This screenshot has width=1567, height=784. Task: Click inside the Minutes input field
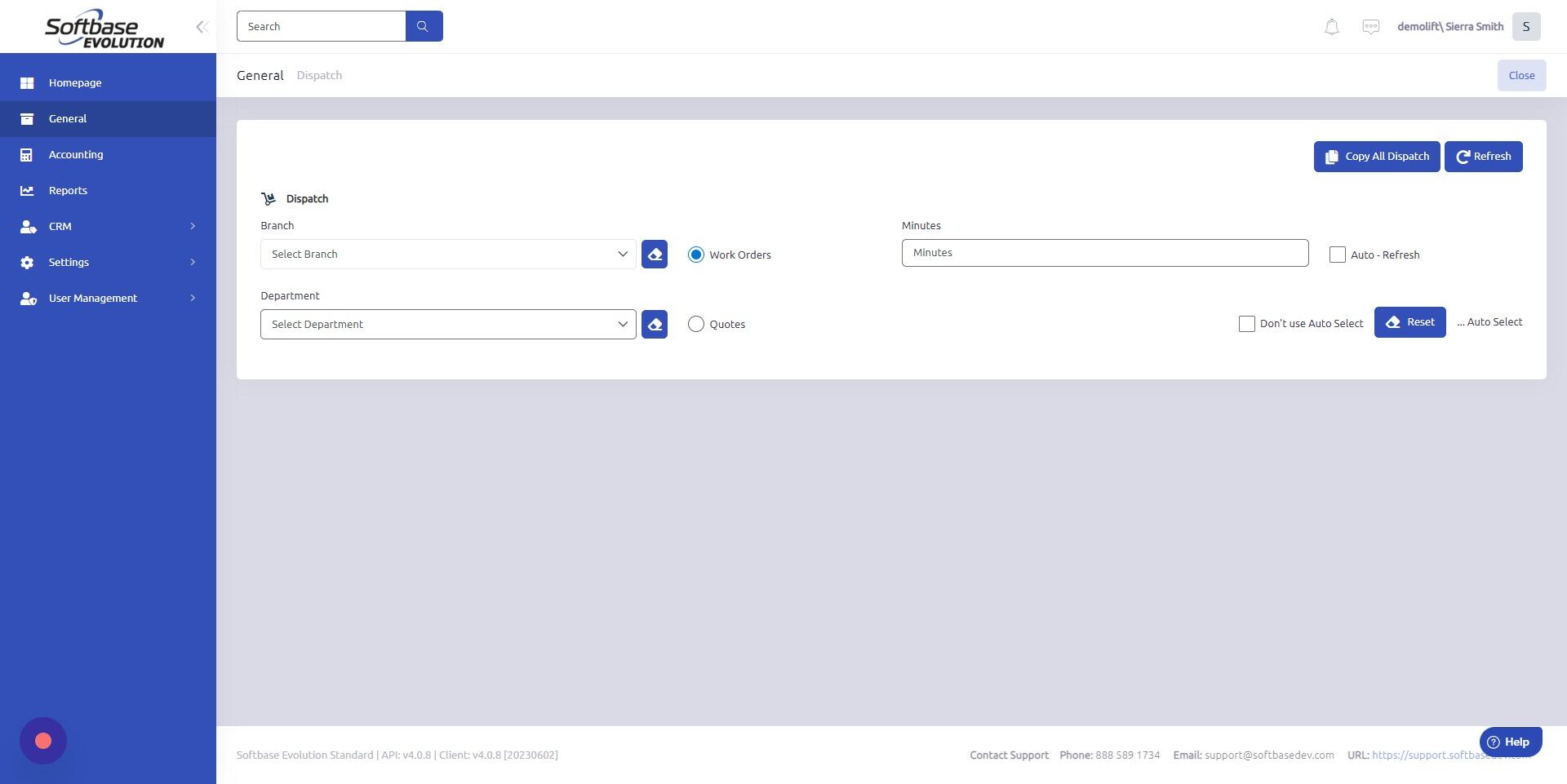pos(1104,253)
